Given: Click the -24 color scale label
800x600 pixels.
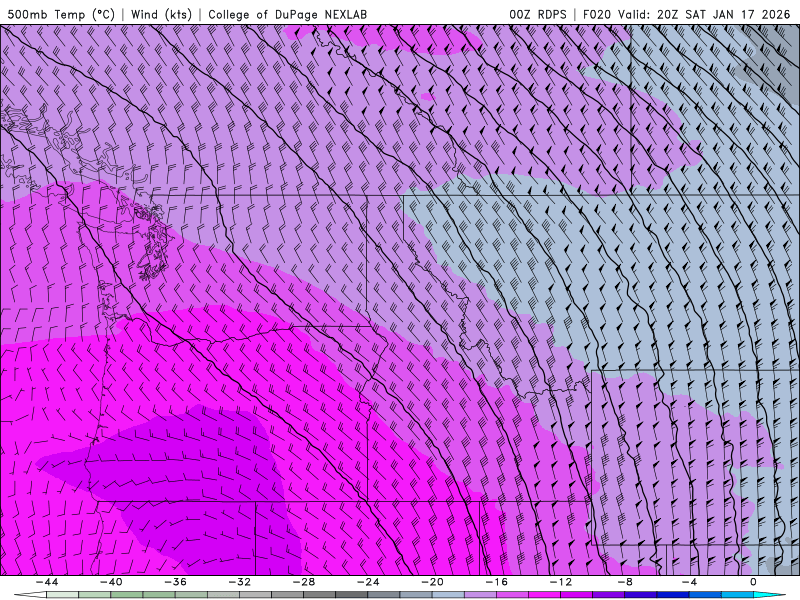Looking at the screenshot, I should [x=368, y=582].
